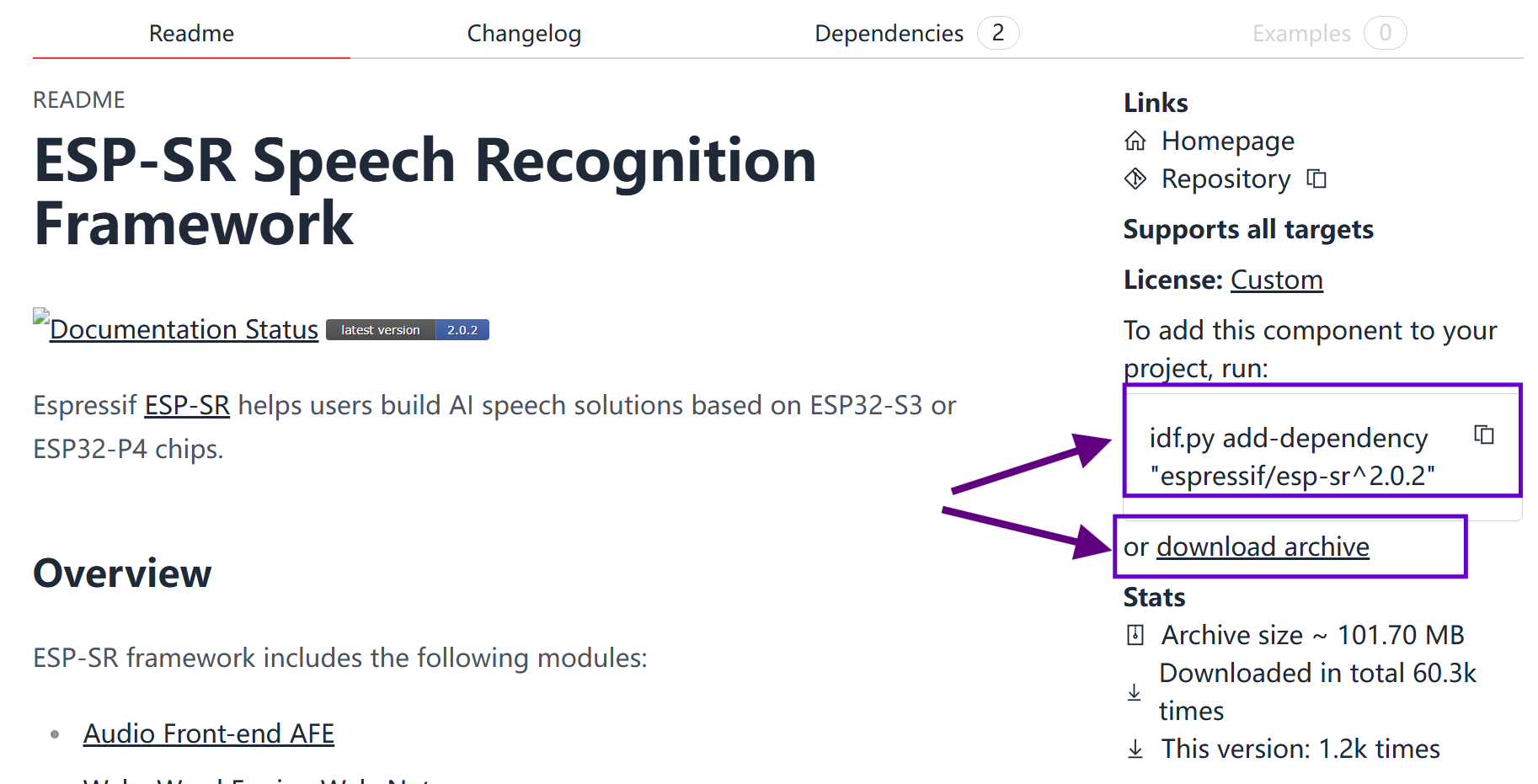Click the Dependencies count badge 2
The height and width of the screenshot is (784, 1538).
(x=998, y=33)
